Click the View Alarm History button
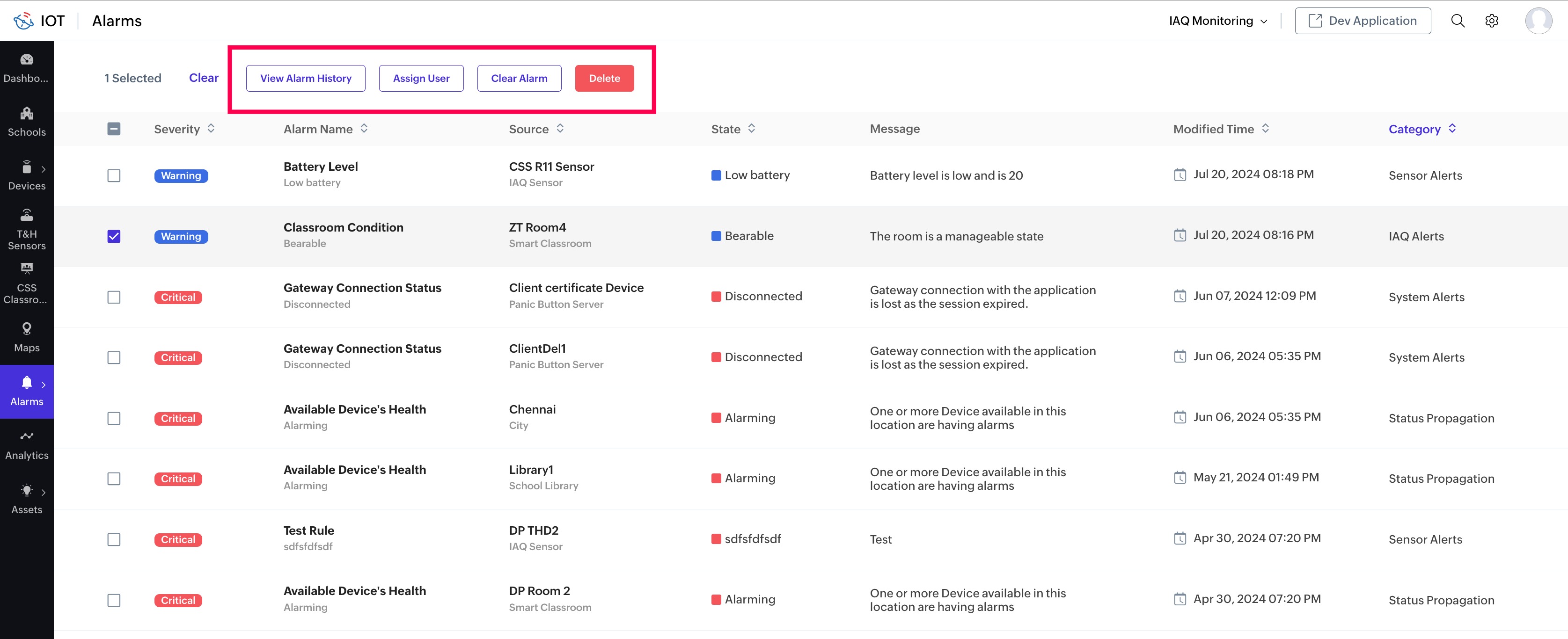Viewport: 1568px width, 639px height. pyautogui.click(x=306, y=79)
